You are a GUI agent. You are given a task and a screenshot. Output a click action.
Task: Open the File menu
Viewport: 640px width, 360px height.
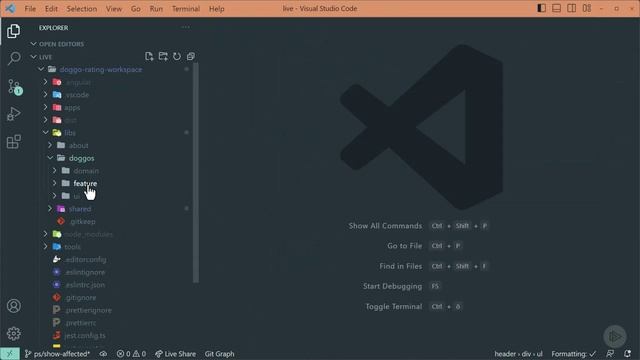(30, 9)
